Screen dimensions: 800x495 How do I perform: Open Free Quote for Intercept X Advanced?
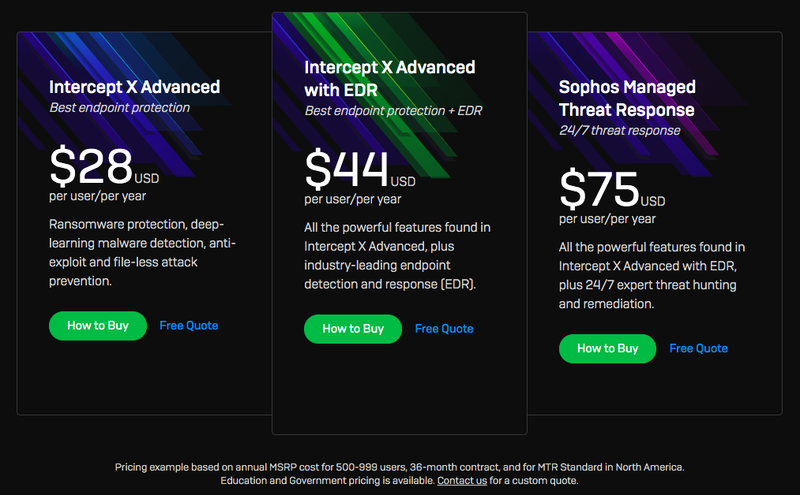click(189, 326)
